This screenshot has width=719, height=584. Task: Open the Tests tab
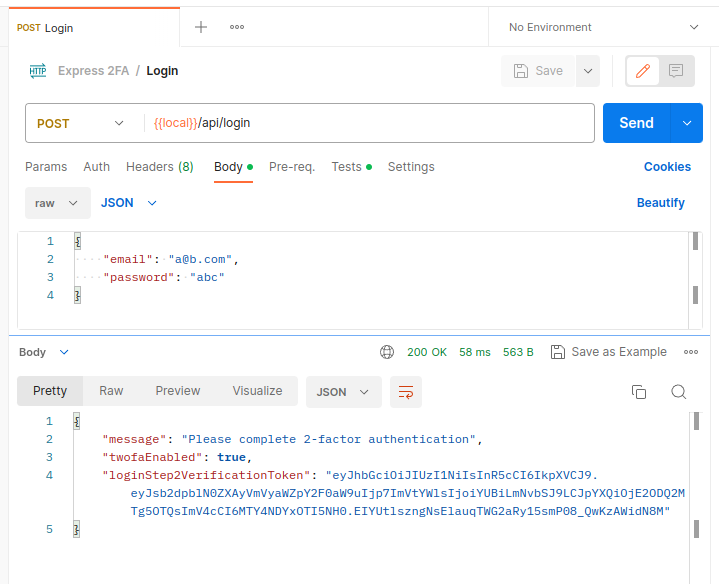[x=351, y=167]
